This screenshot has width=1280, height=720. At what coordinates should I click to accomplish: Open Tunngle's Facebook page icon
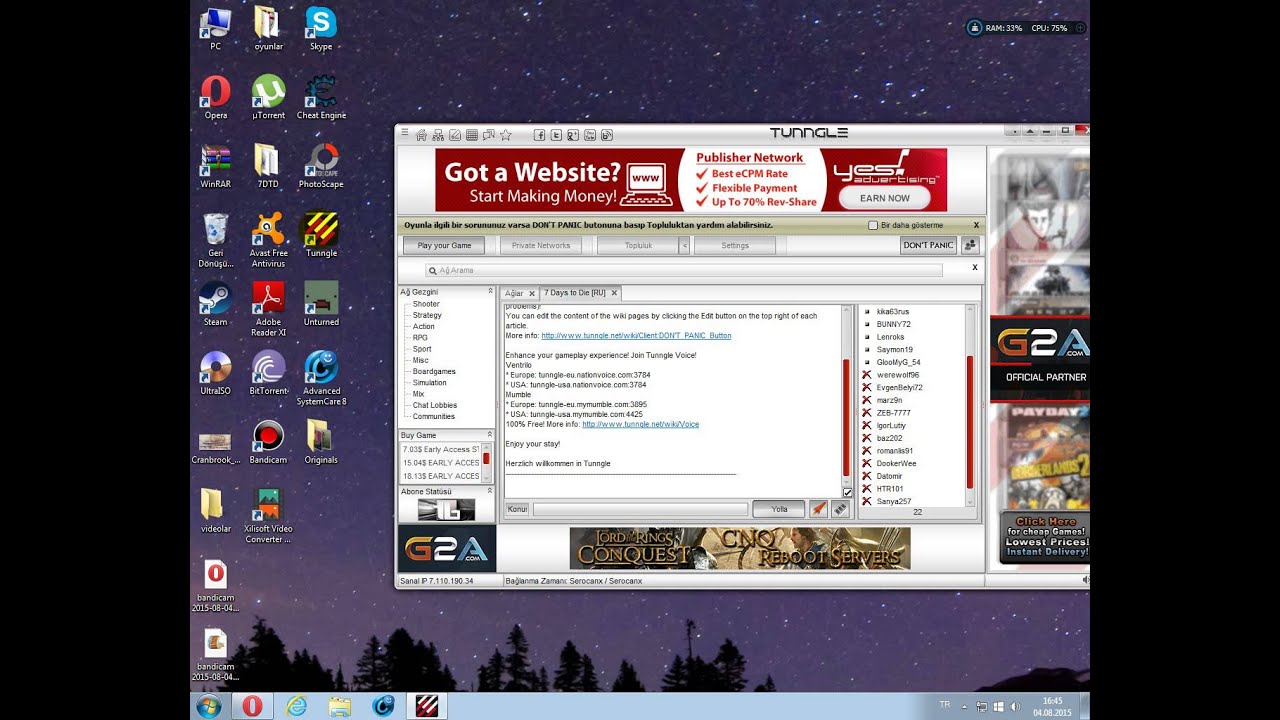pyautogui.click(x=540, y=135)
